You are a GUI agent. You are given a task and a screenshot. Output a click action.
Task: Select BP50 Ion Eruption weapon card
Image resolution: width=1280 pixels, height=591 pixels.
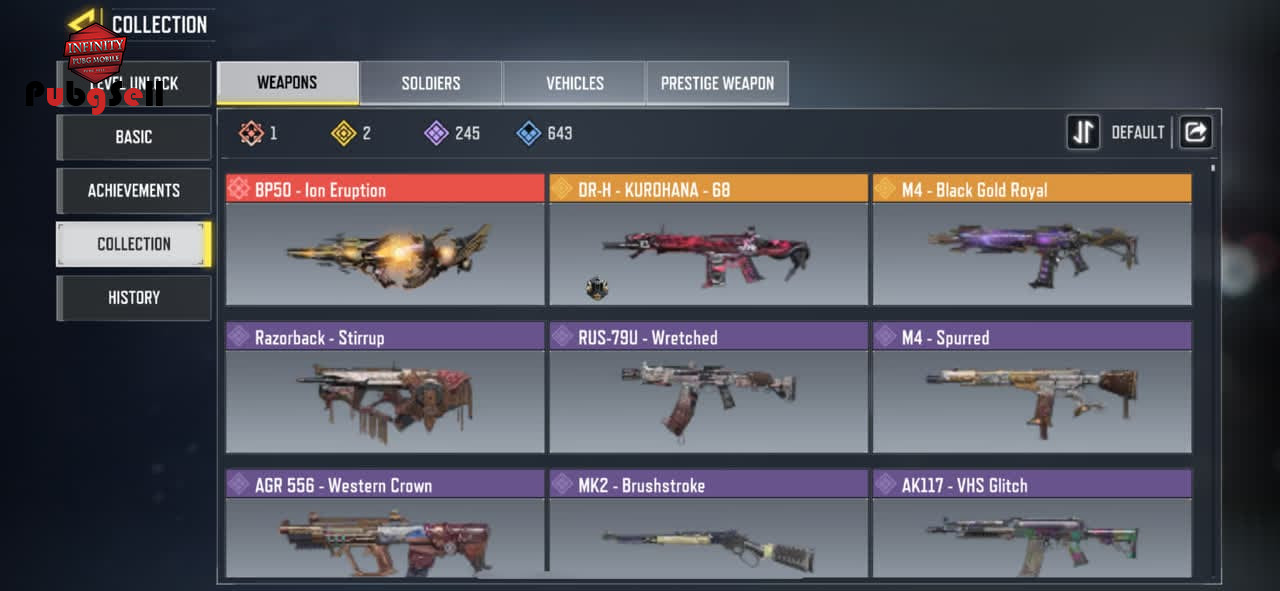click(x=385, y=240)
